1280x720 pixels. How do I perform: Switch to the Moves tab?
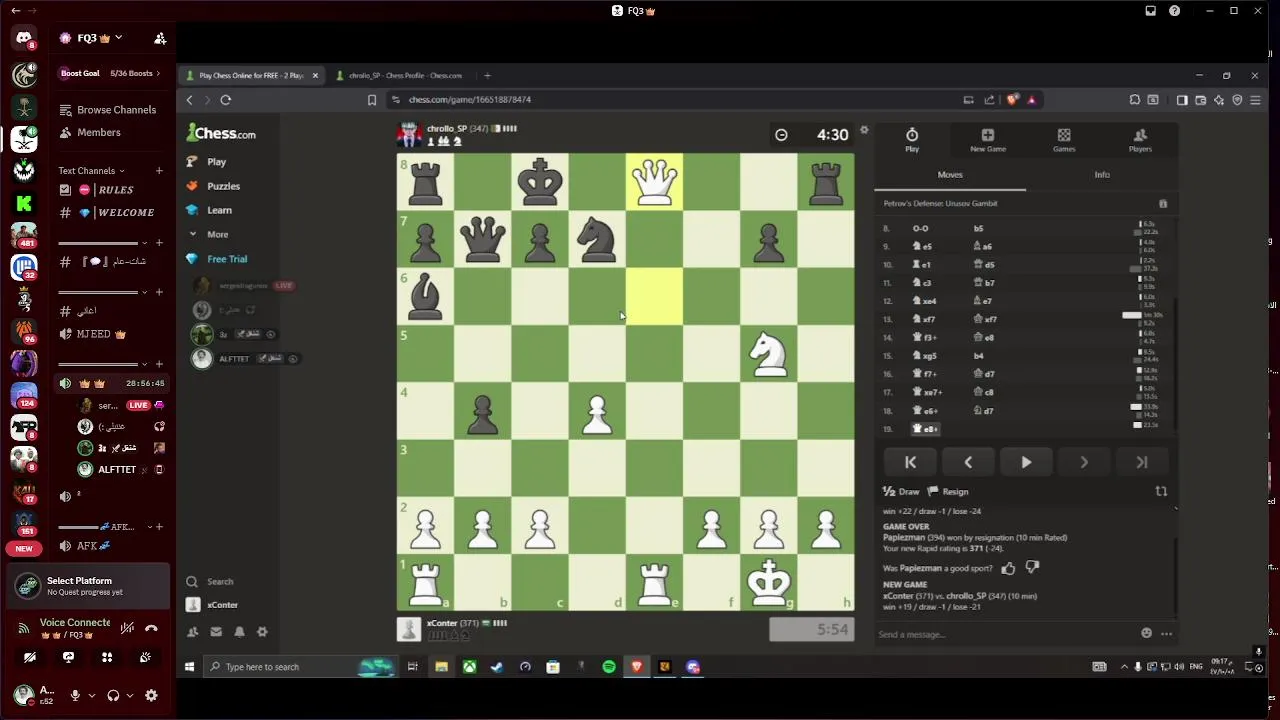tap(950, 175)
